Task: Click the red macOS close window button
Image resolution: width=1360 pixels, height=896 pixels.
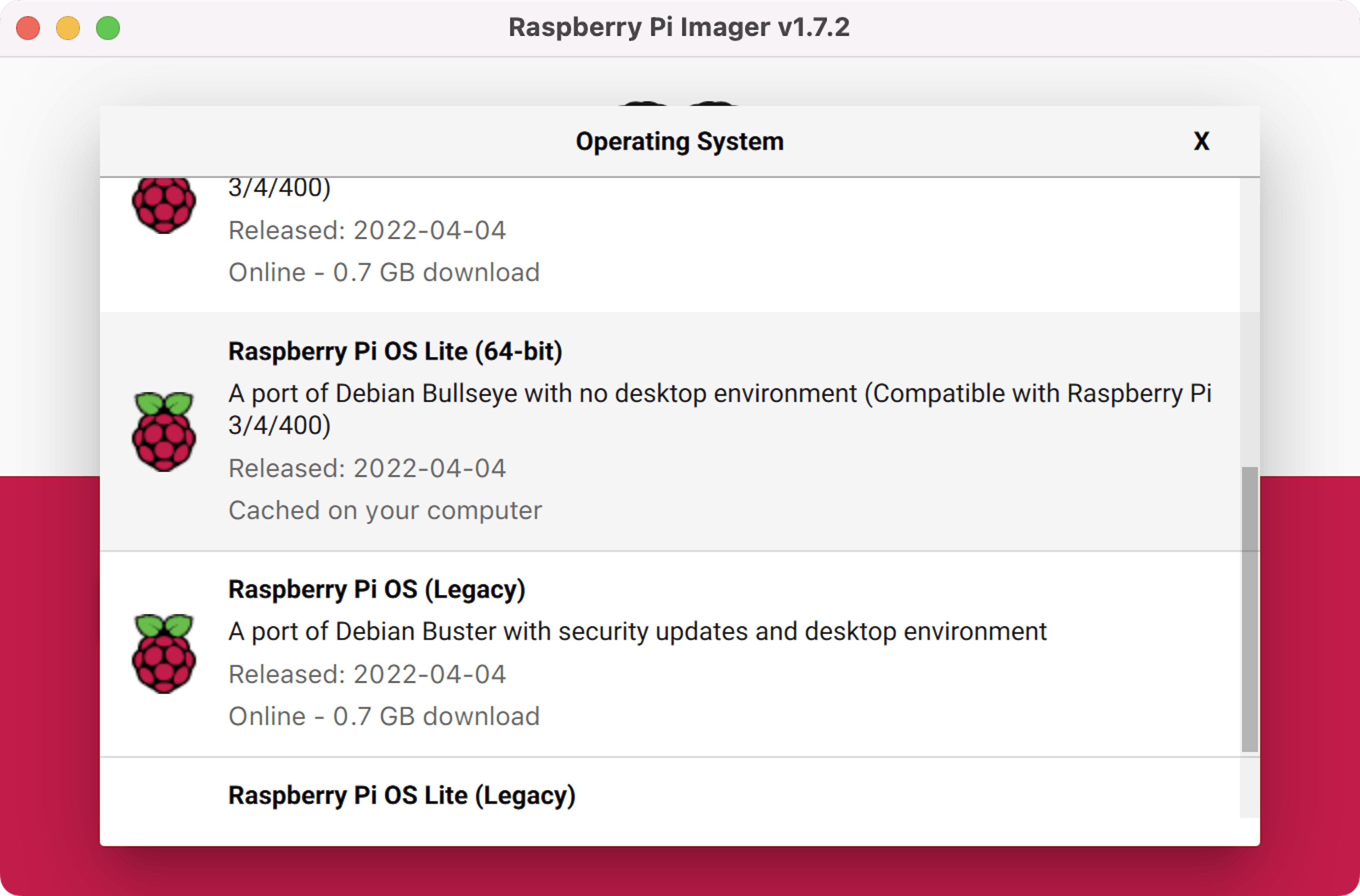Action: (28, 28)
